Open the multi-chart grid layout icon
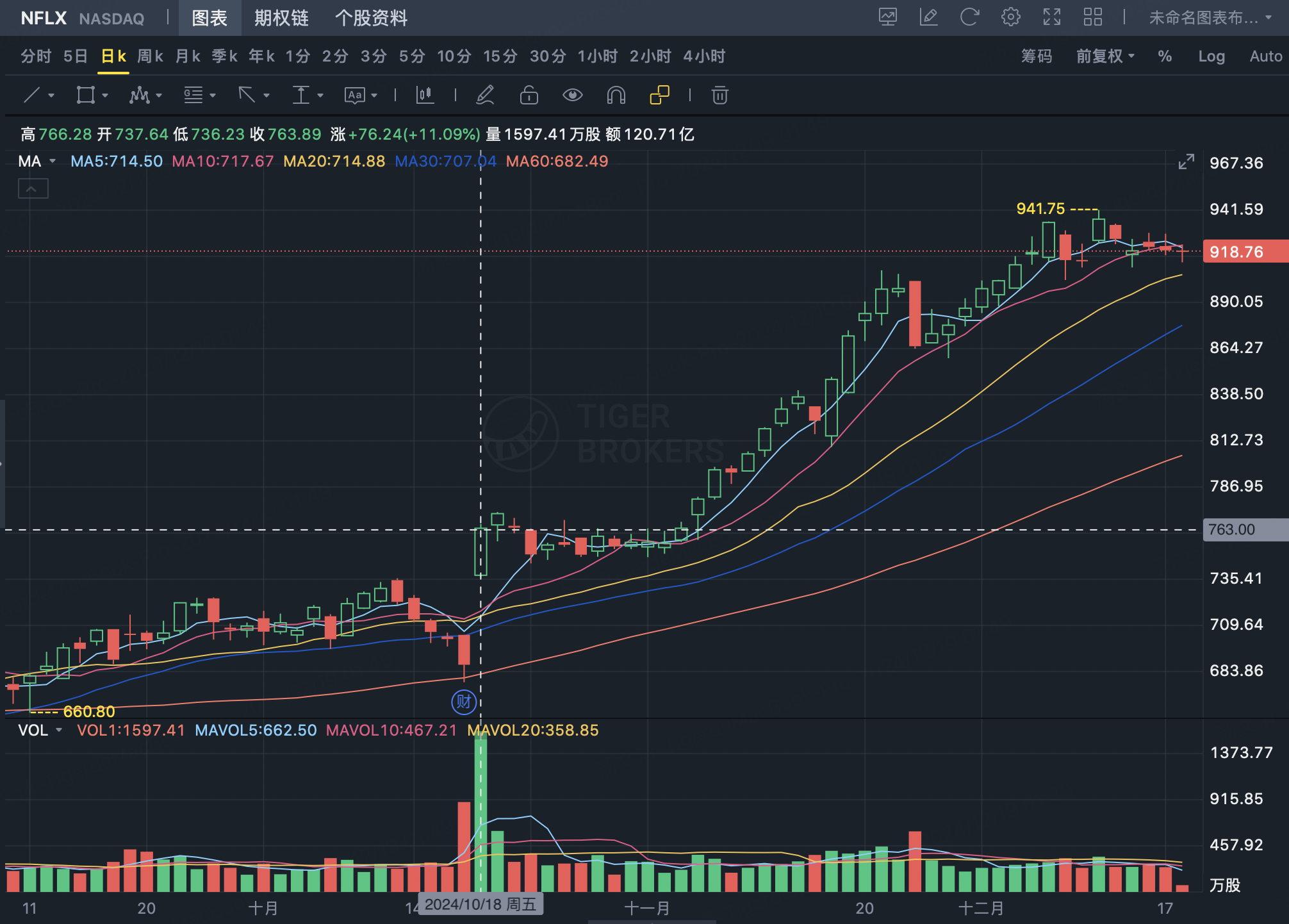 (1092, 17)
